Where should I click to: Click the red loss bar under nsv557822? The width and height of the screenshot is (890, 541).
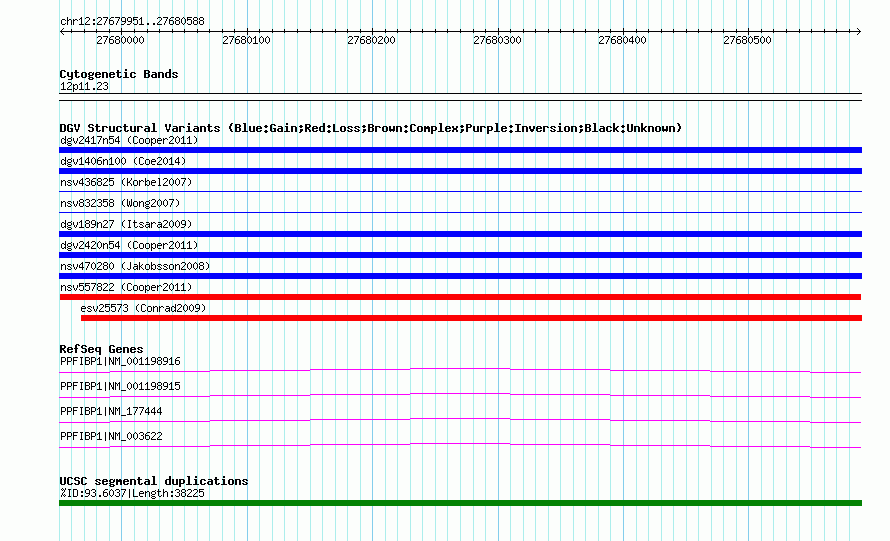(x=460, y=297)
